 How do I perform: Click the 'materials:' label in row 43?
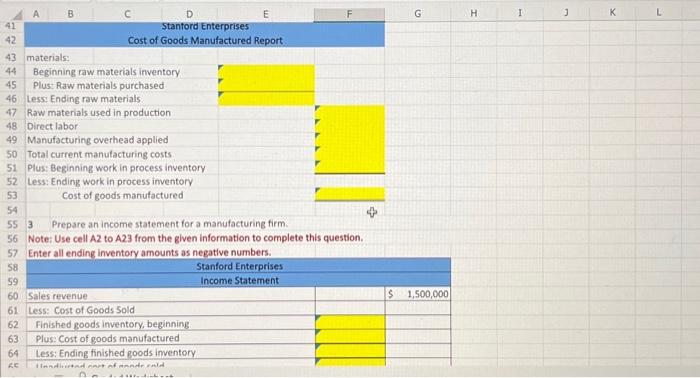48,58
